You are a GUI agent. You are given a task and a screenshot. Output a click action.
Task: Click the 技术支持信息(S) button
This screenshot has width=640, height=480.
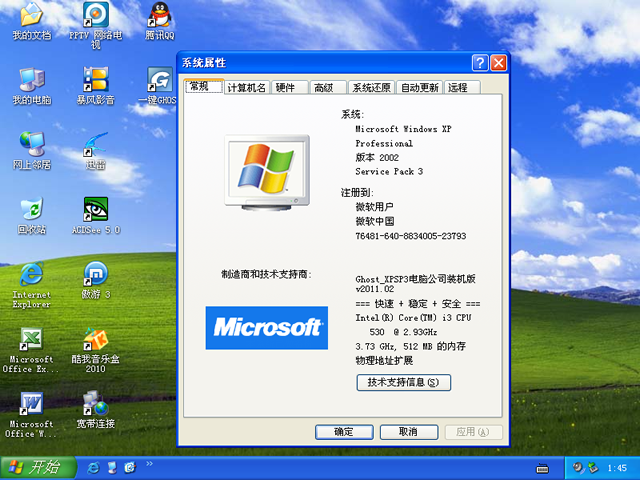tap(404, 382)
